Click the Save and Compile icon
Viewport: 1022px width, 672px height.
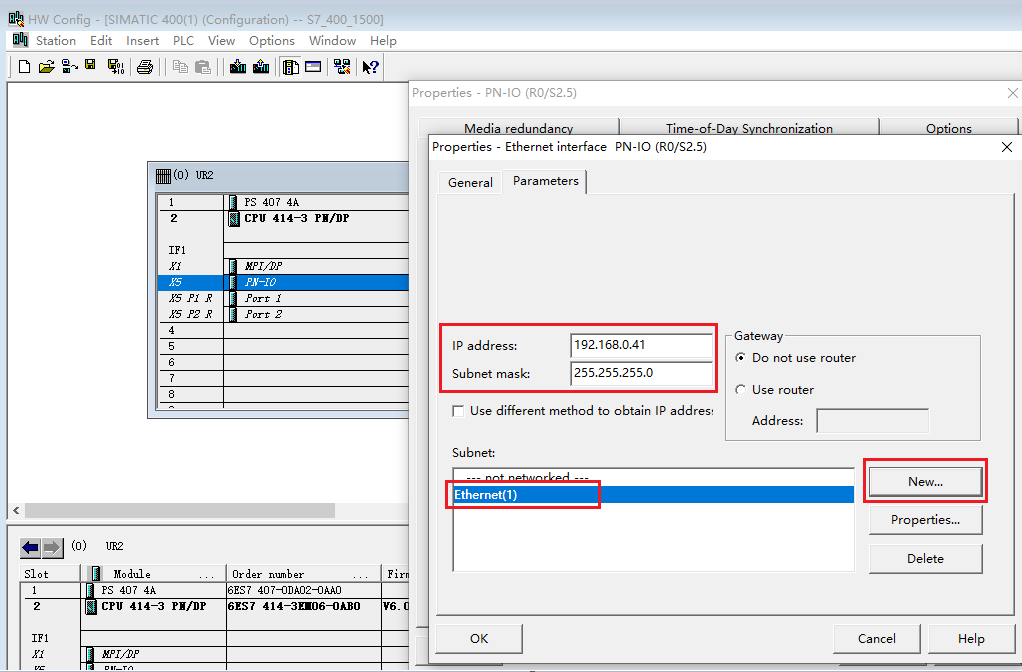coord(115,66)
